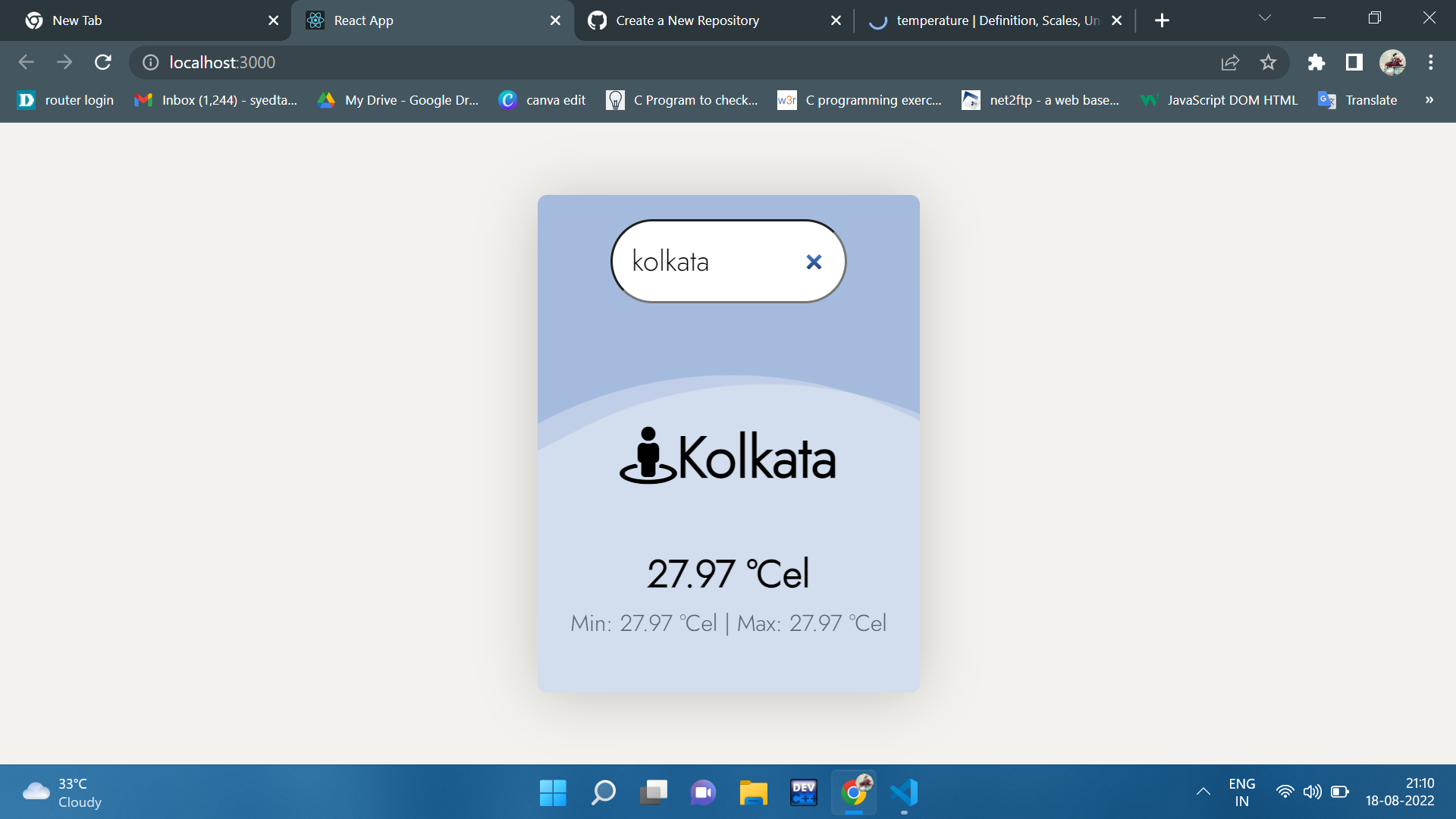
Task: Open the router login bookmark
Action: click(x=66, y=100)
